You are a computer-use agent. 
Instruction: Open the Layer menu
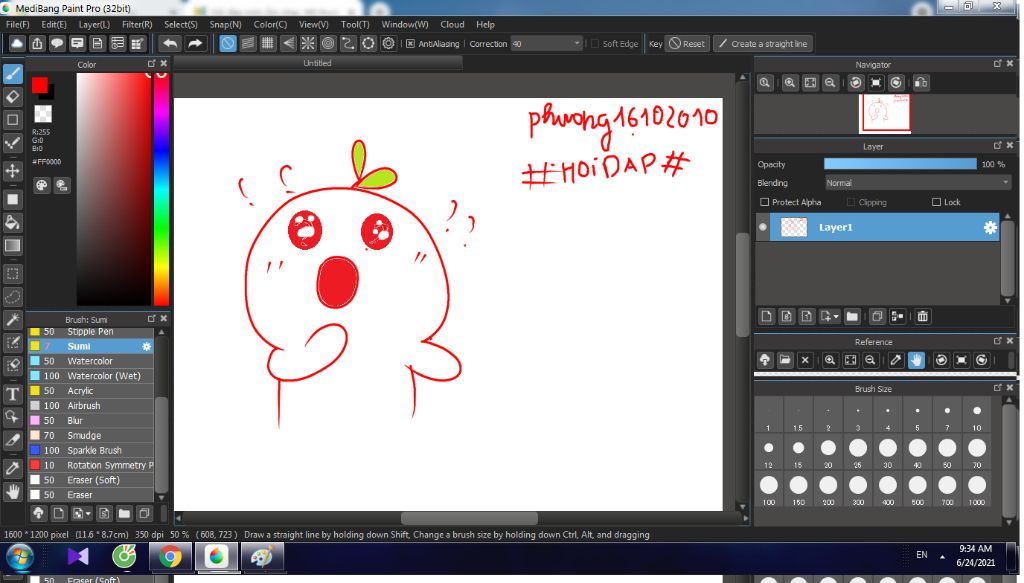[94, 24]
